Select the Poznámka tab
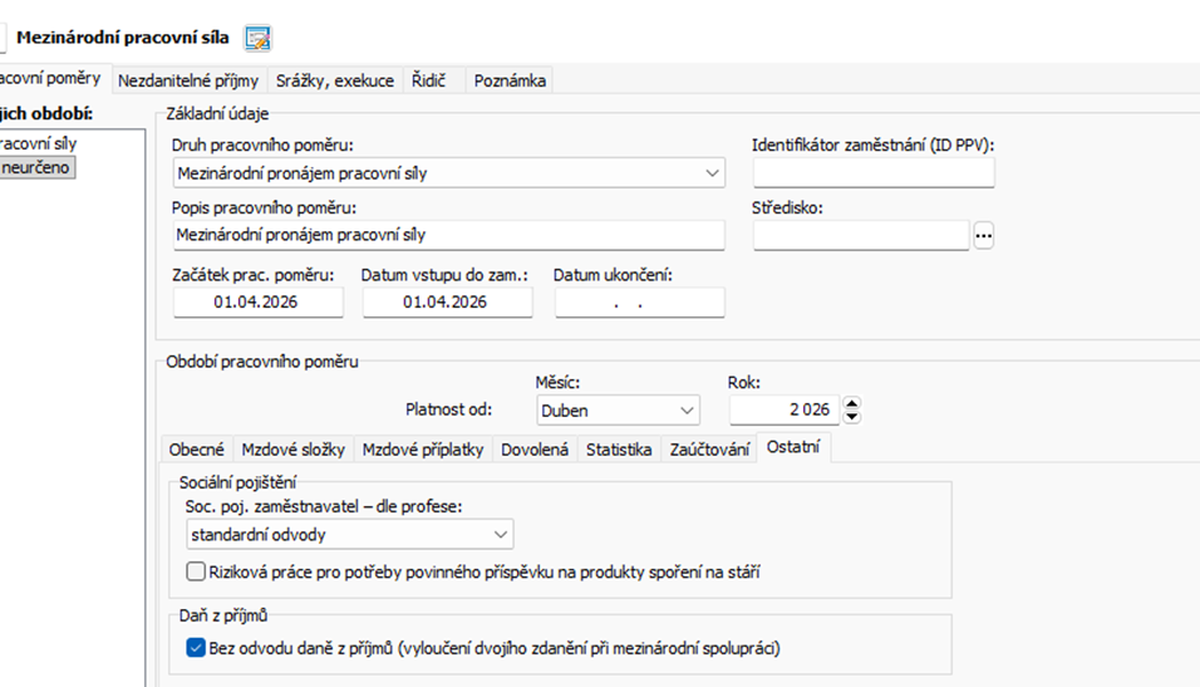 (x=509, y=81)
